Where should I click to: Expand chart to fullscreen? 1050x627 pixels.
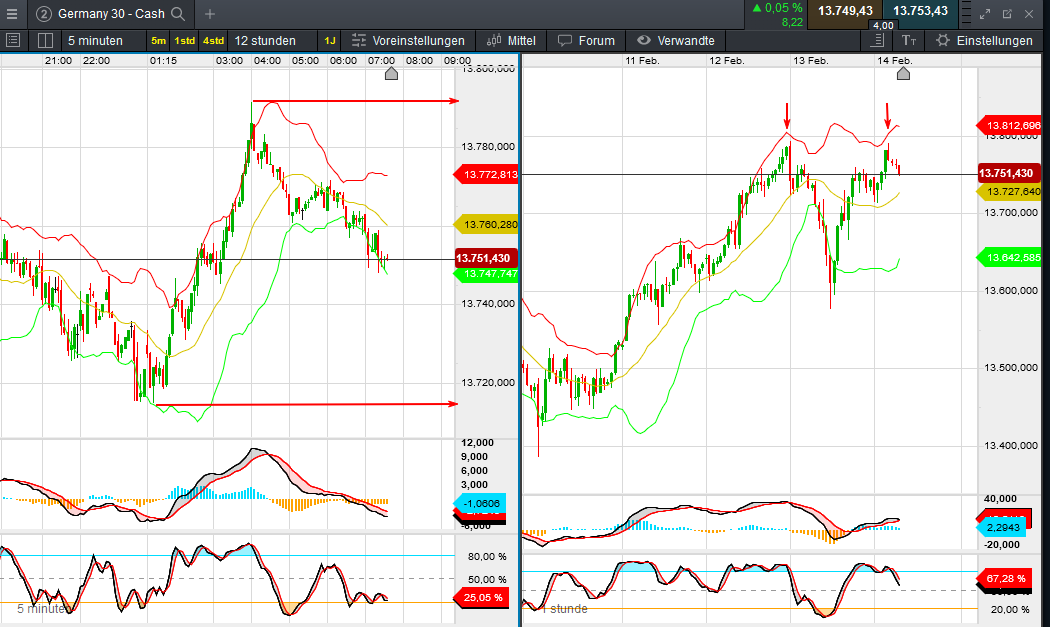(985, 13)
